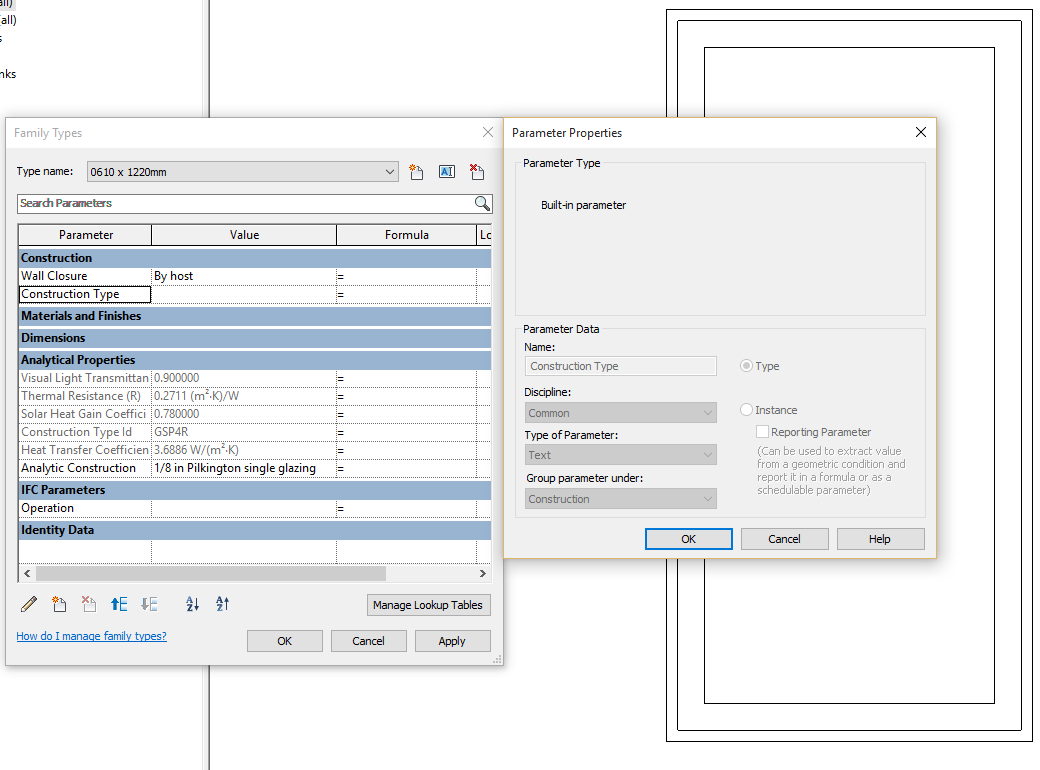Click inside the Search Parameters input field
This screenshot has width=1040, height=770.
click(x=240, y=203)
